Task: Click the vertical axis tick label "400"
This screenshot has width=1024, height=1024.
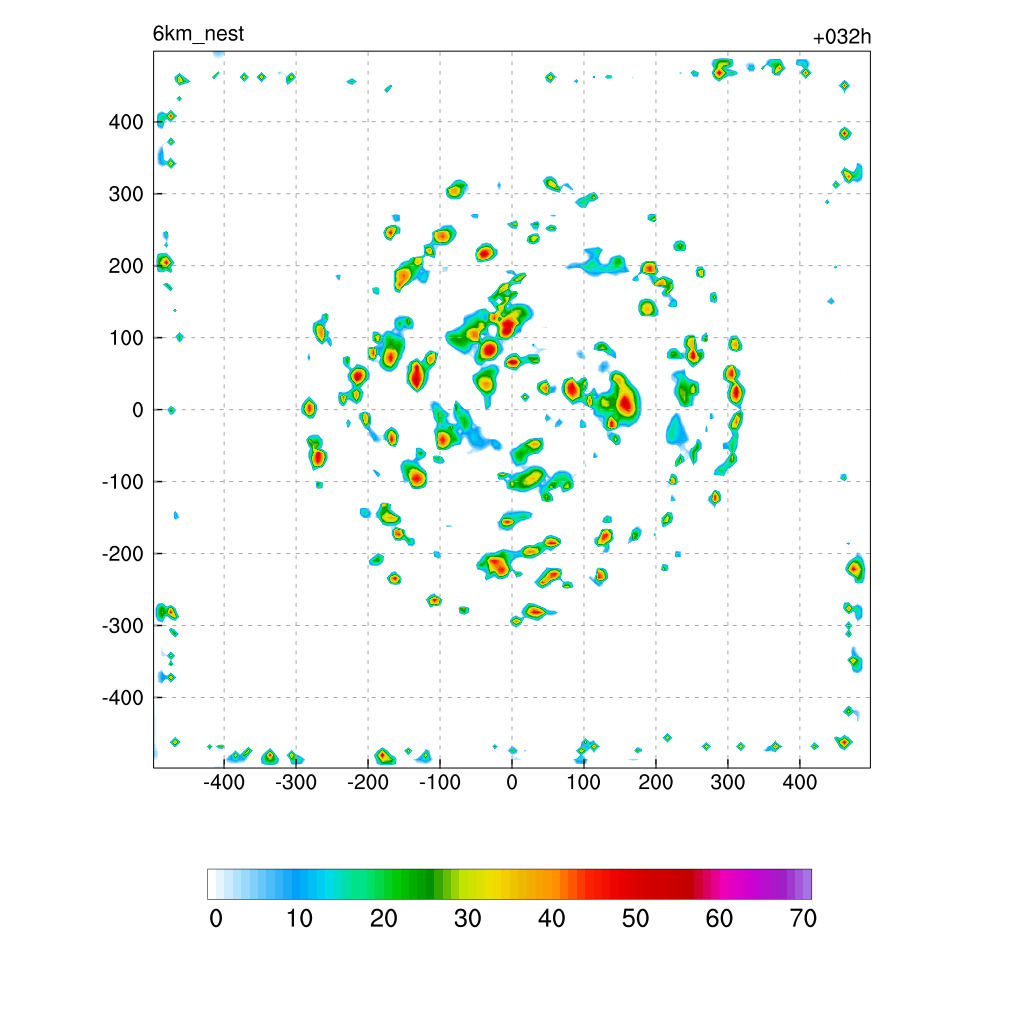Action: tap(126, 122)
